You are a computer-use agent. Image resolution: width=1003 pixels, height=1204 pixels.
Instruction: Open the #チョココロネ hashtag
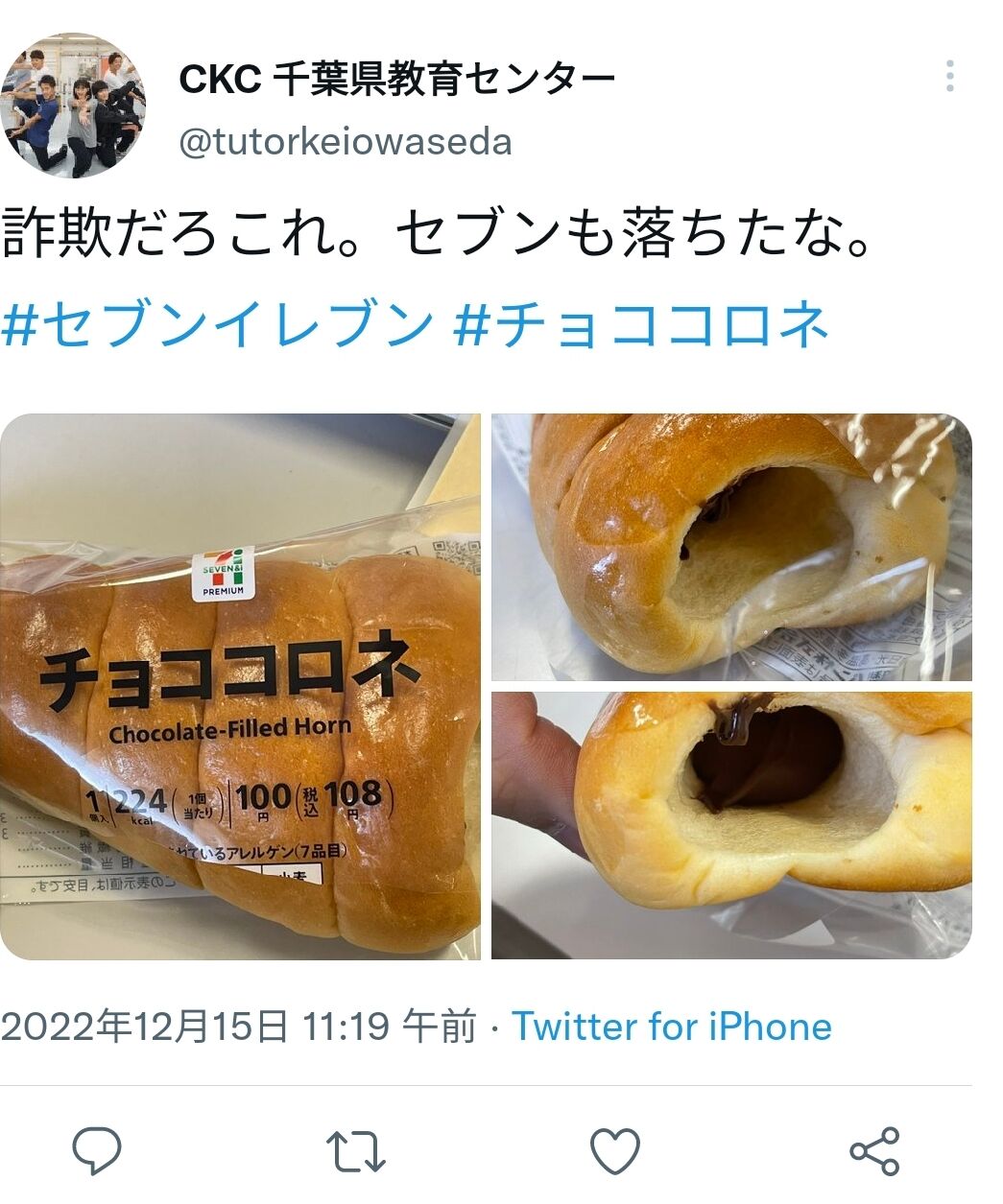pyautogui.click(x=641, y=324)
